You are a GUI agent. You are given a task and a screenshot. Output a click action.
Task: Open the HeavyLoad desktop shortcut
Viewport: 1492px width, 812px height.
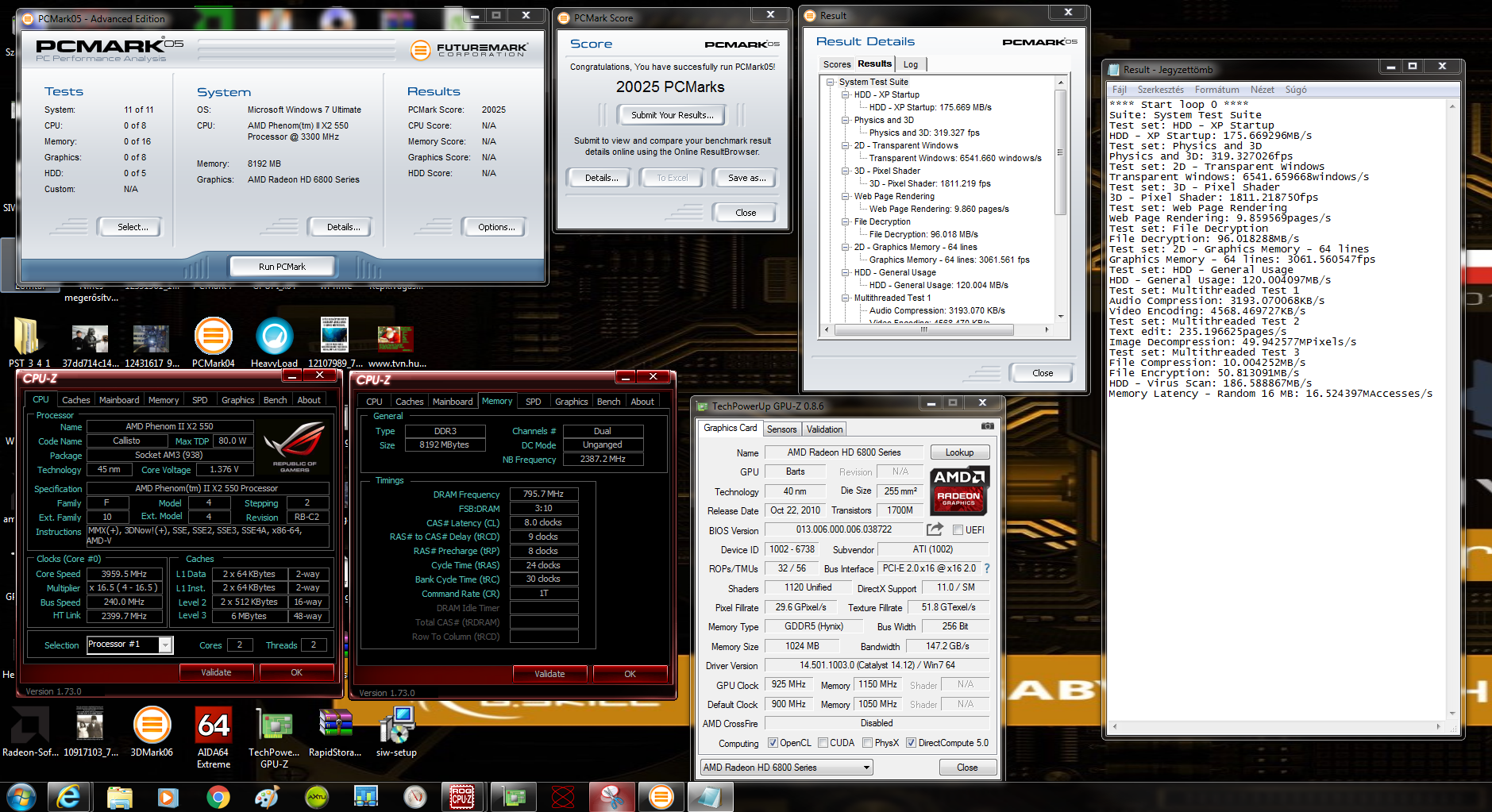pos(275,342)
